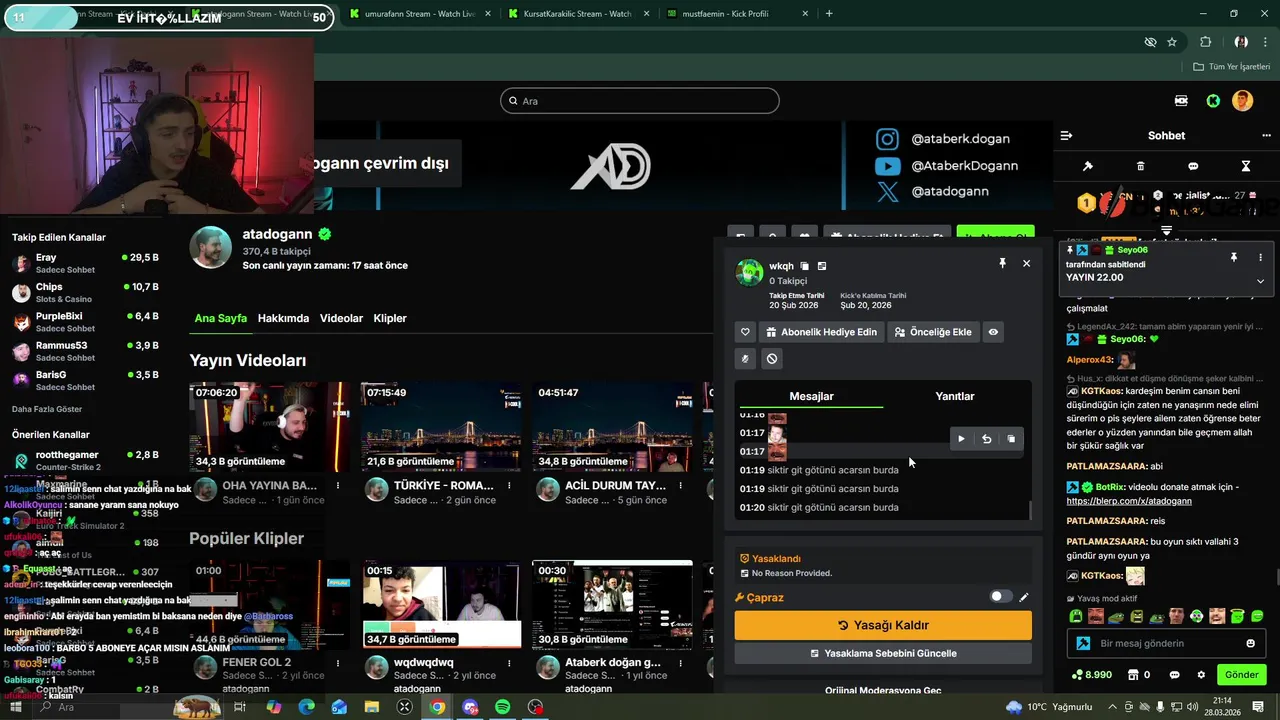Open pinned message options menu
Viewport: 1280px width, 720px height.
click(1260, 257)
